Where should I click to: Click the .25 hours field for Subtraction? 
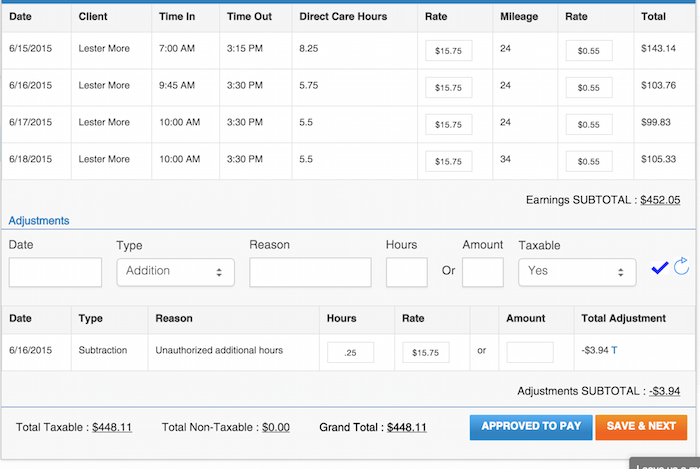(x=350, y=352)
